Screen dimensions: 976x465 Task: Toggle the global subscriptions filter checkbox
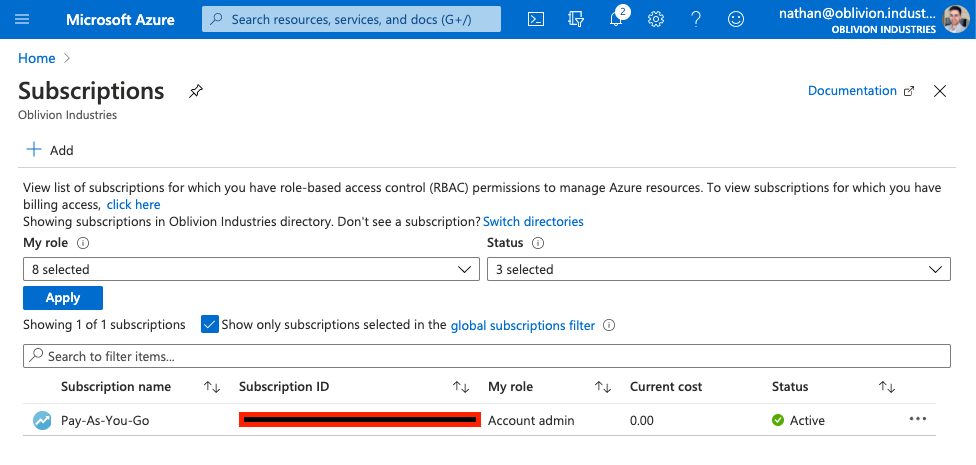tap(210, 324)
